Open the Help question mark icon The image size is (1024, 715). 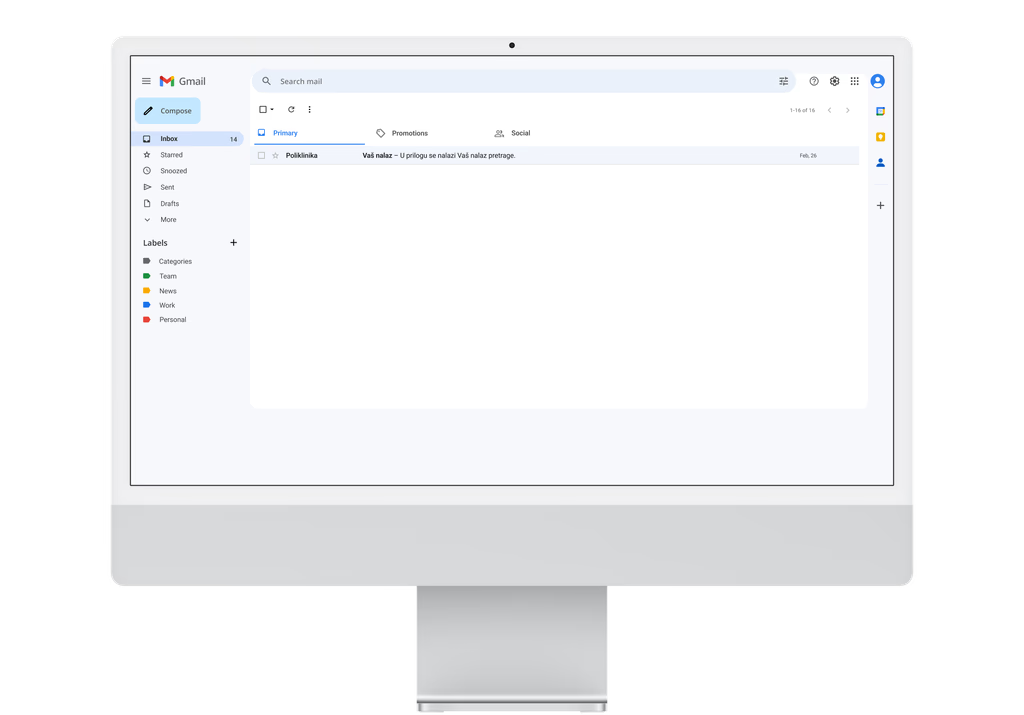(814, 81)
